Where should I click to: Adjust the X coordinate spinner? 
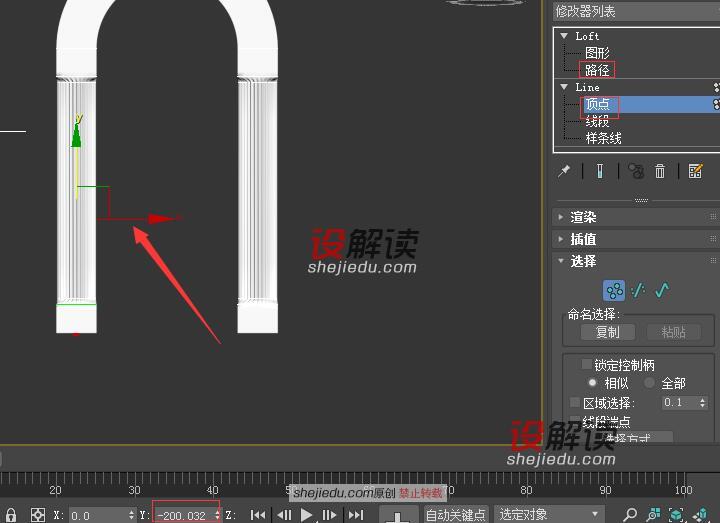click(x=132, y=515)
